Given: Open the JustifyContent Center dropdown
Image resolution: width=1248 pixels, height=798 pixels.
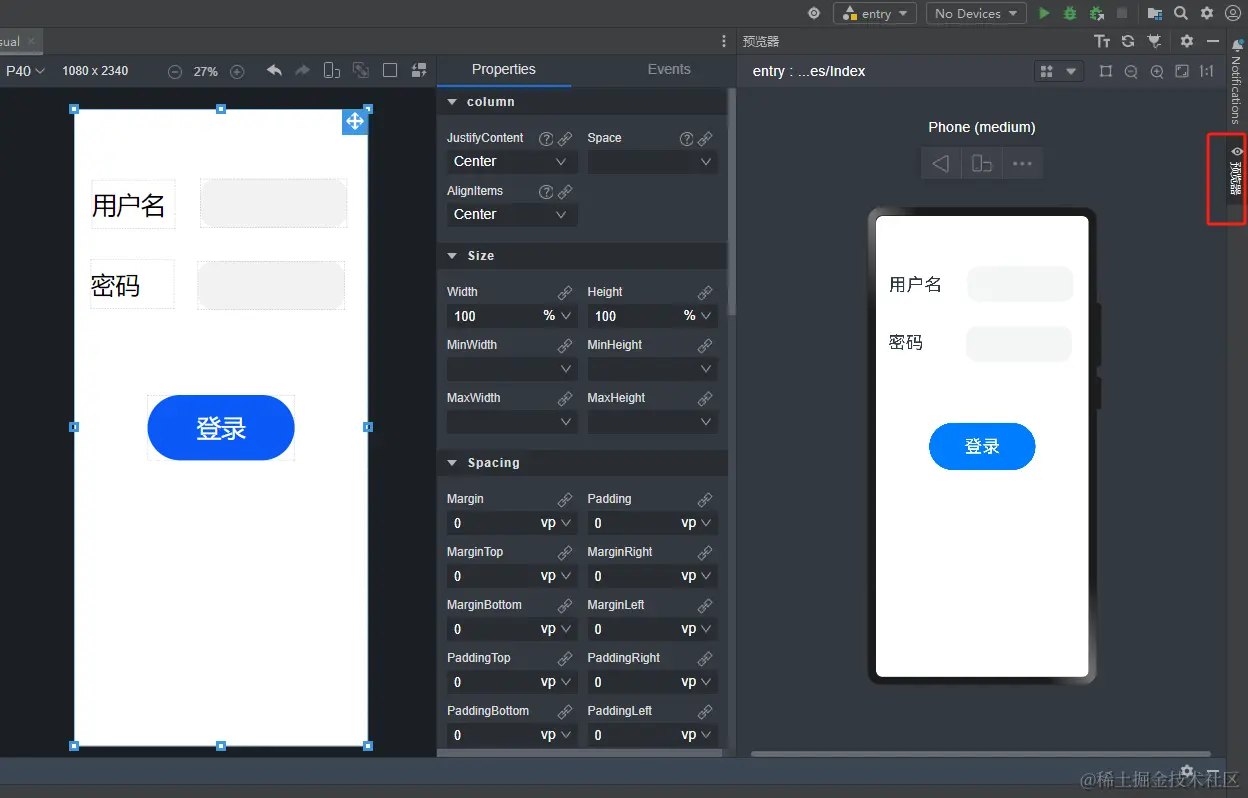Looking at the screenshot, I should (x=512, y=161).
